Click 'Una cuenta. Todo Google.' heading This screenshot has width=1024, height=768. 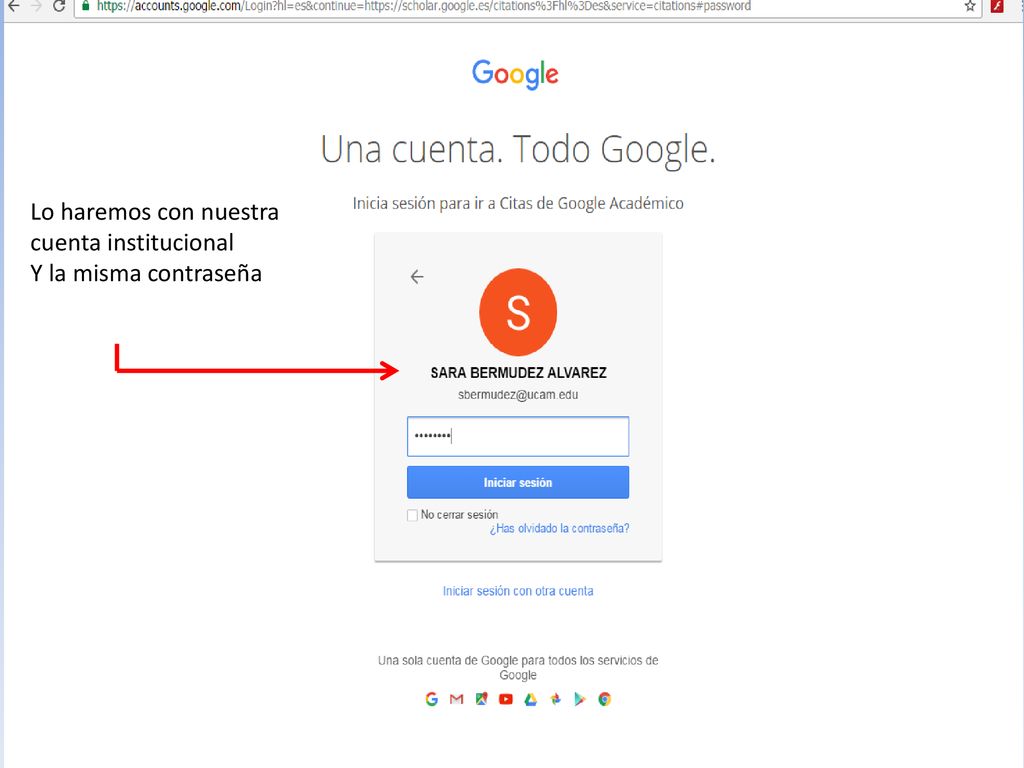[518, 150]
